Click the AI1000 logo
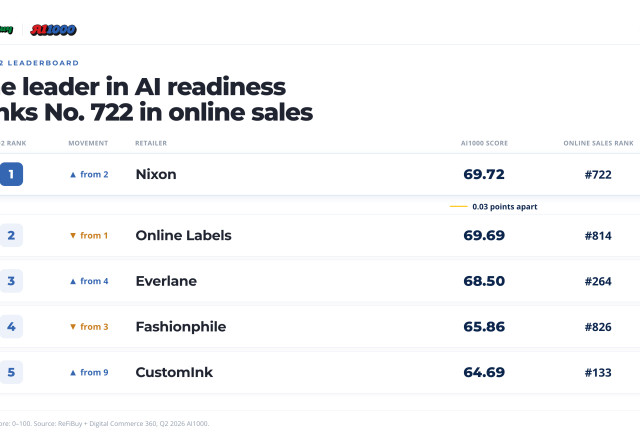 (53, 30)
